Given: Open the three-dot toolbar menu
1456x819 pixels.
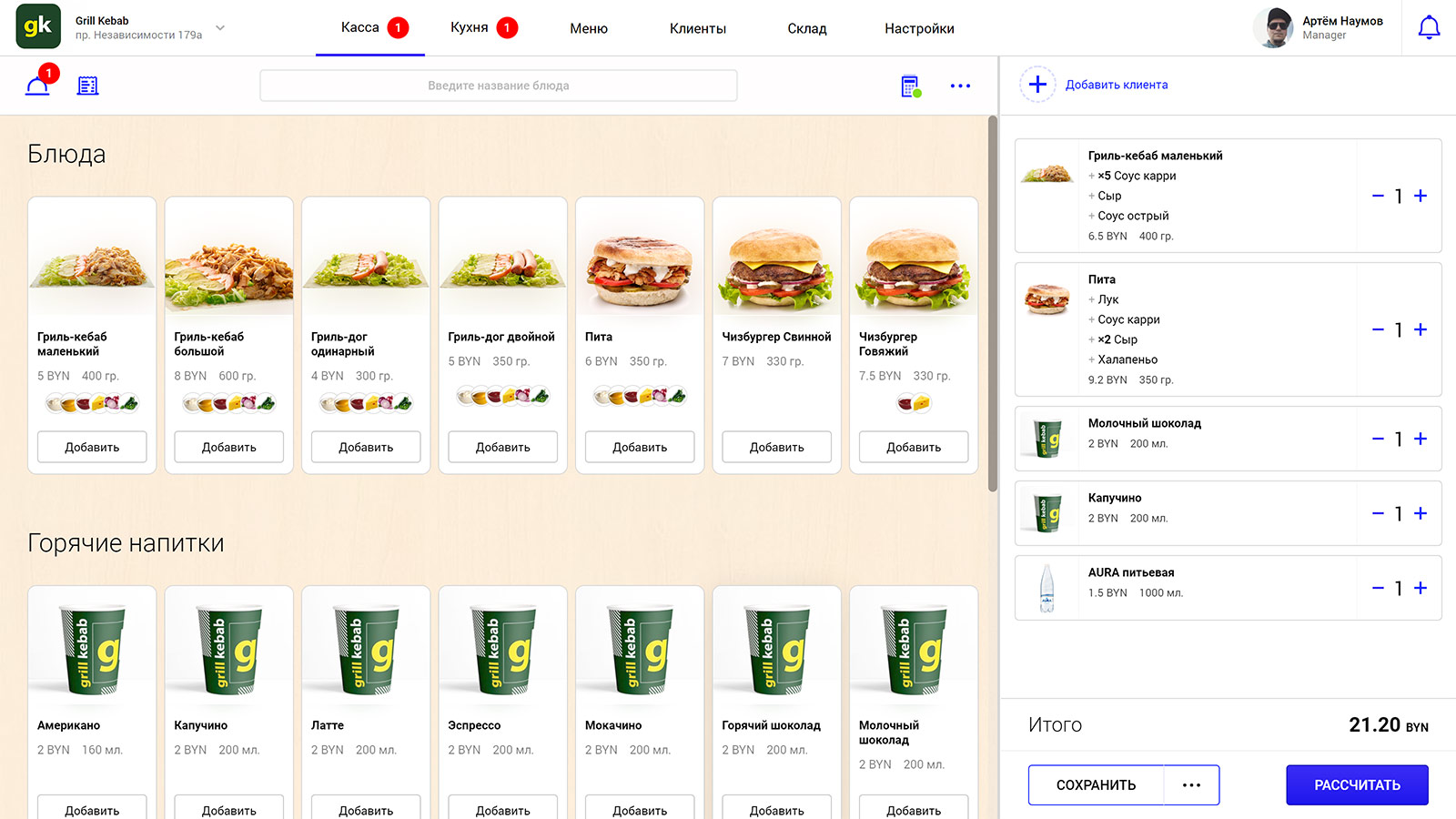Looking at the screenshot, I should (960, 86).
